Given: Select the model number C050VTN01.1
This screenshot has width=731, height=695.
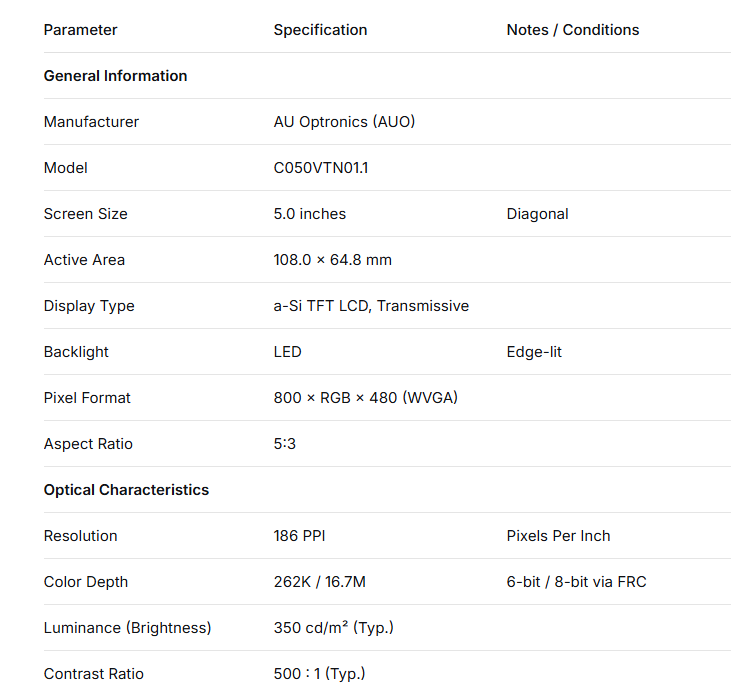Looking at the screenshot, I should (321, 168).
